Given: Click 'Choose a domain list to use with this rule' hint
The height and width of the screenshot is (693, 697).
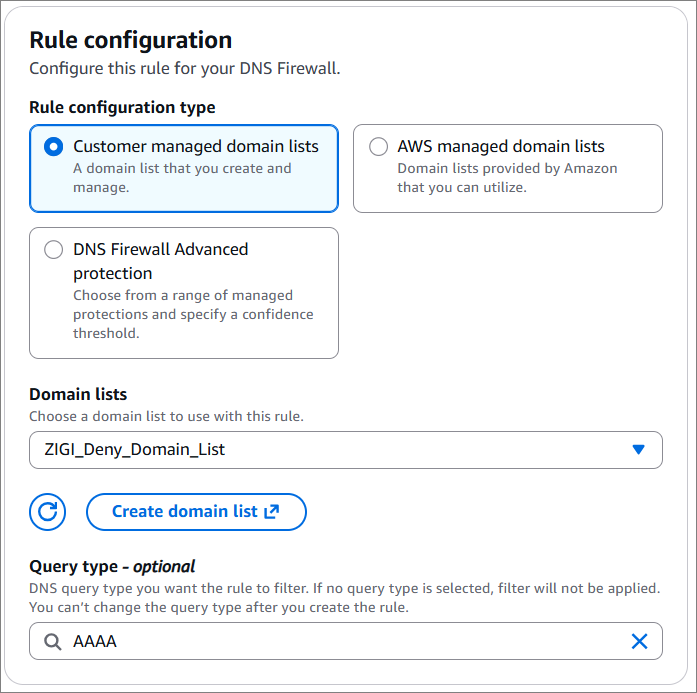Looking at the screenshot, I should pyautogui.click(x=166, y=417).
